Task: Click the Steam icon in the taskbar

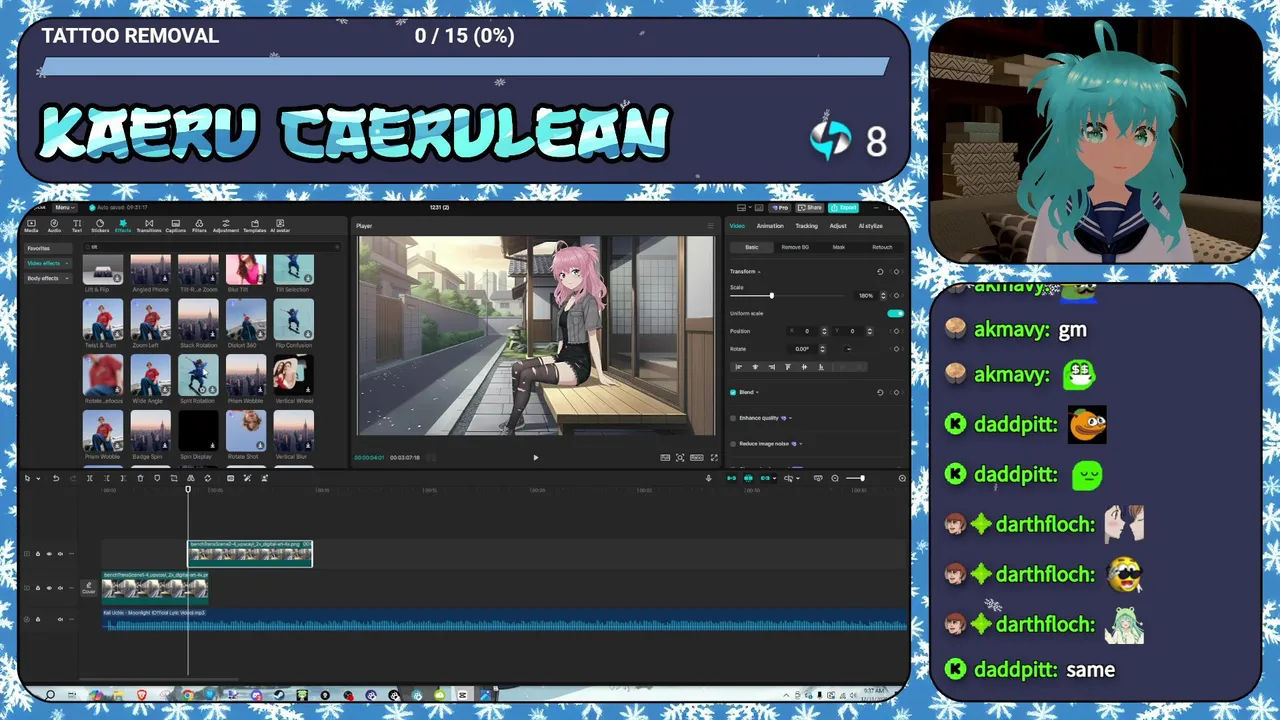Action: (278, 695)
